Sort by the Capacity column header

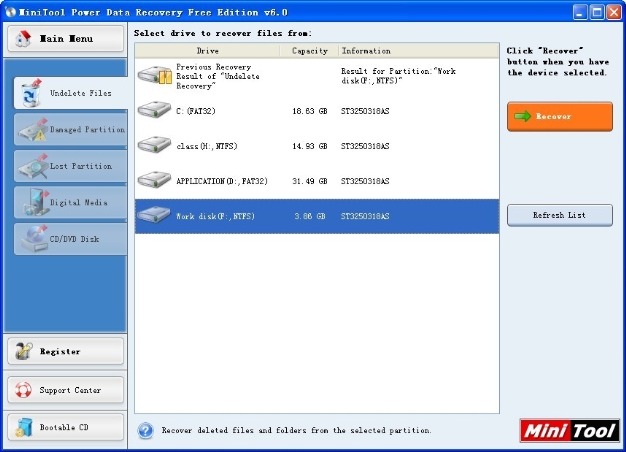click(310, 51)
